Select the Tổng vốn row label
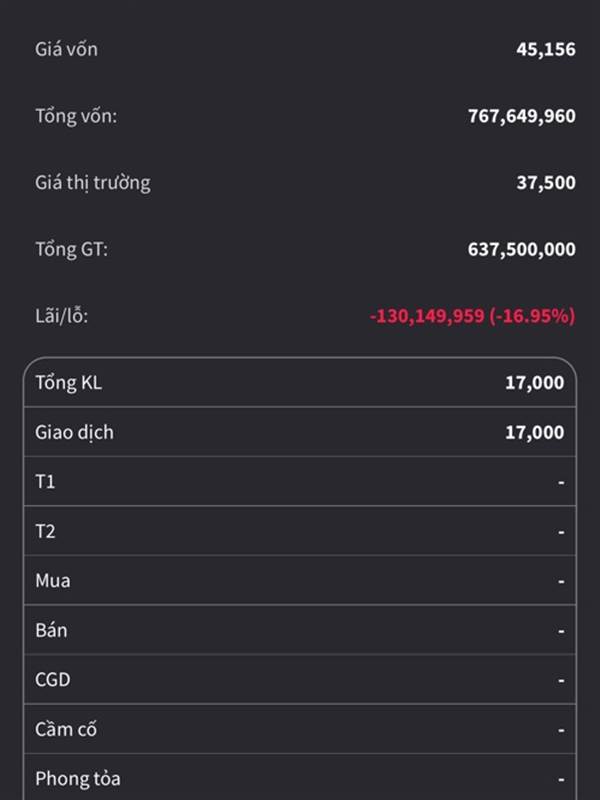600x800 pixels. click(x=76, y=116)
